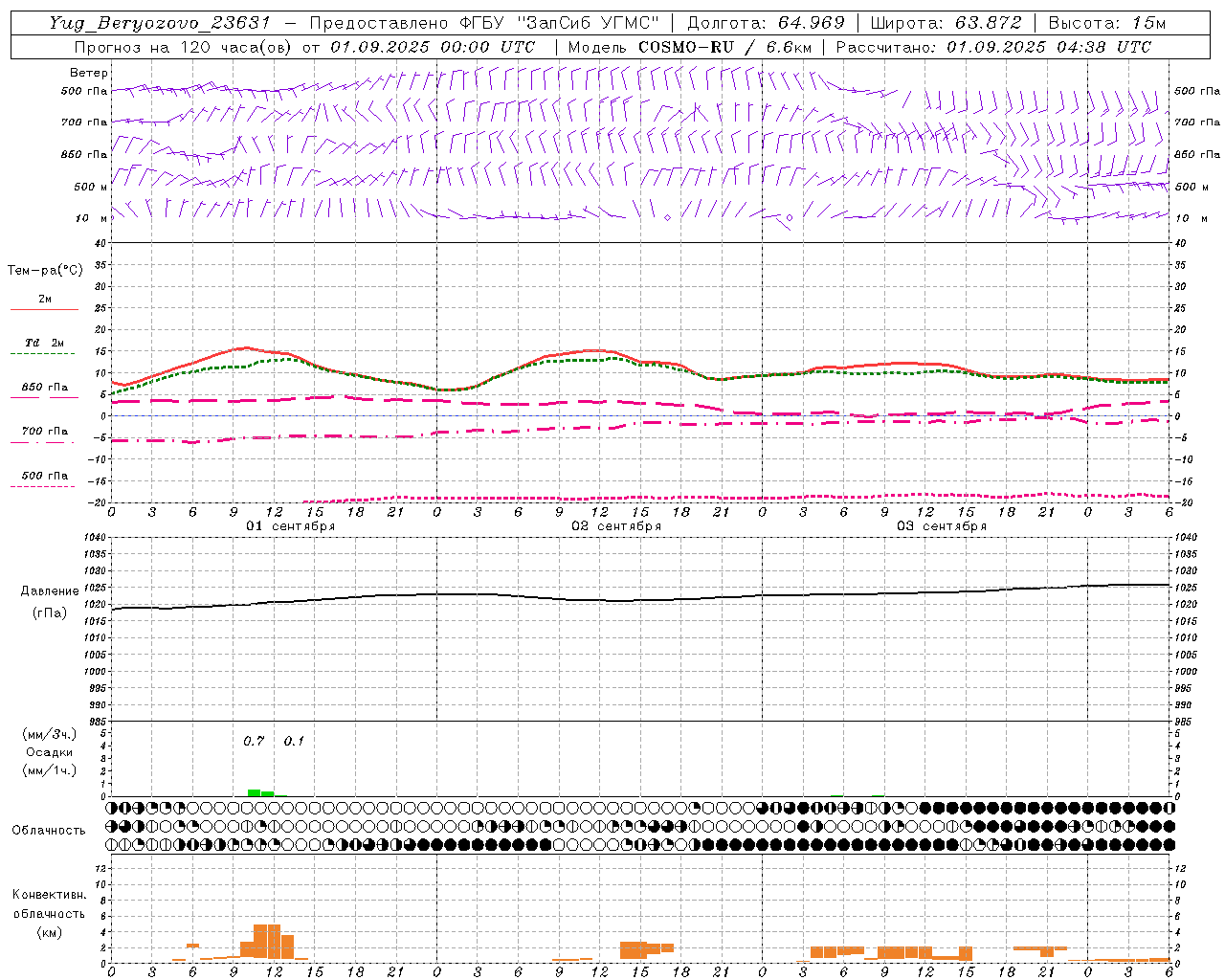The height and width of the screenshot is (980, 1225).
Task: Click the green precipitation bar near 0.7
Action: point(255,792)
